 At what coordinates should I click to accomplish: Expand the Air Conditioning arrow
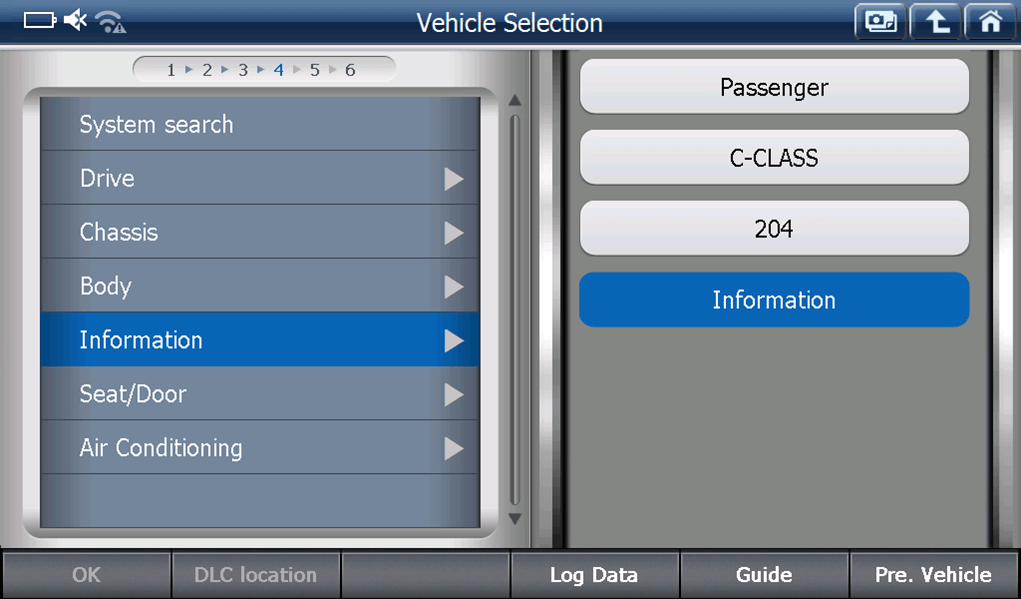point(454,448)
